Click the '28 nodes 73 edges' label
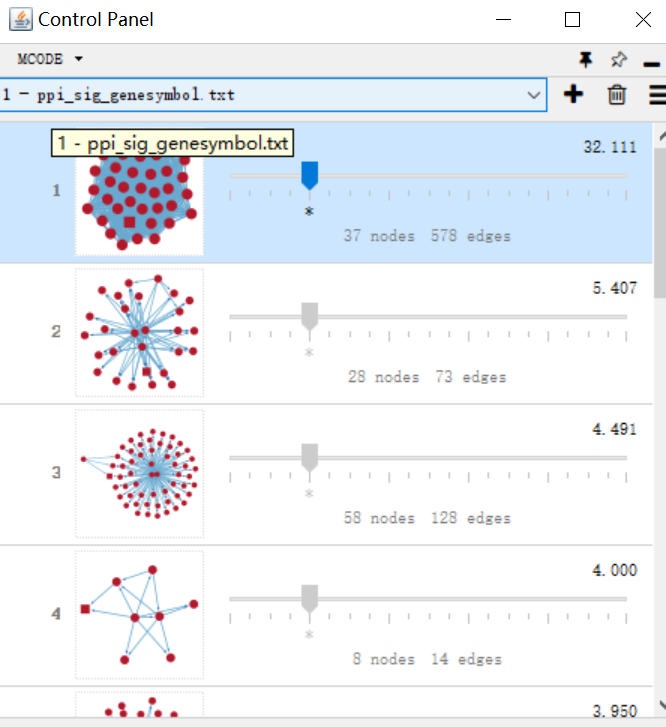This screenshot has width=666, height=727. [x=427, y=376]
